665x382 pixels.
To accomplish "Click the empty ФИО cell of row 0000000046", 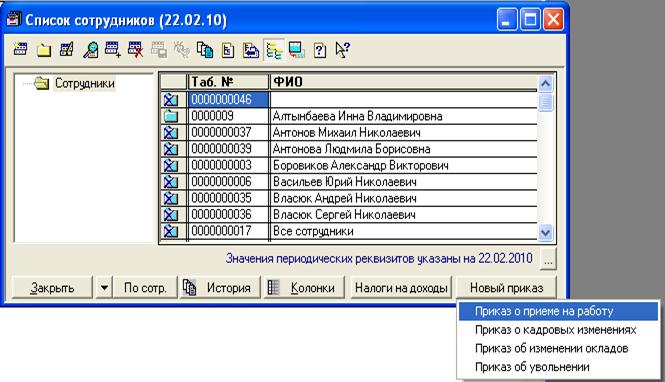I will click(x=403, y=100).
